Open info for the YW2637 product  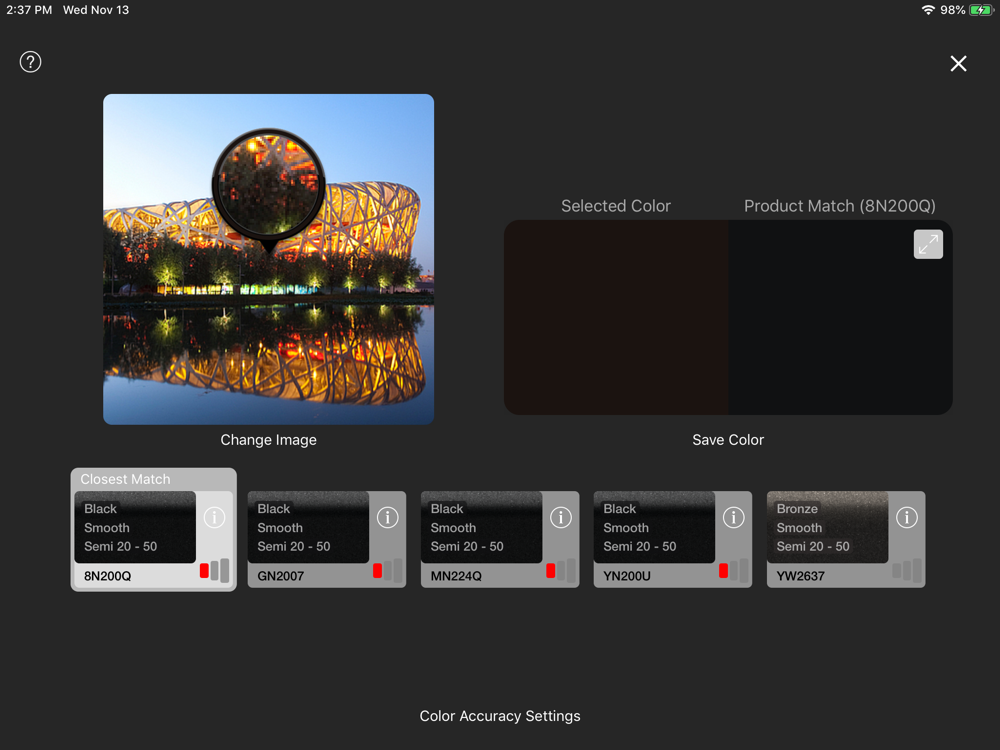[x=907, y=517]
